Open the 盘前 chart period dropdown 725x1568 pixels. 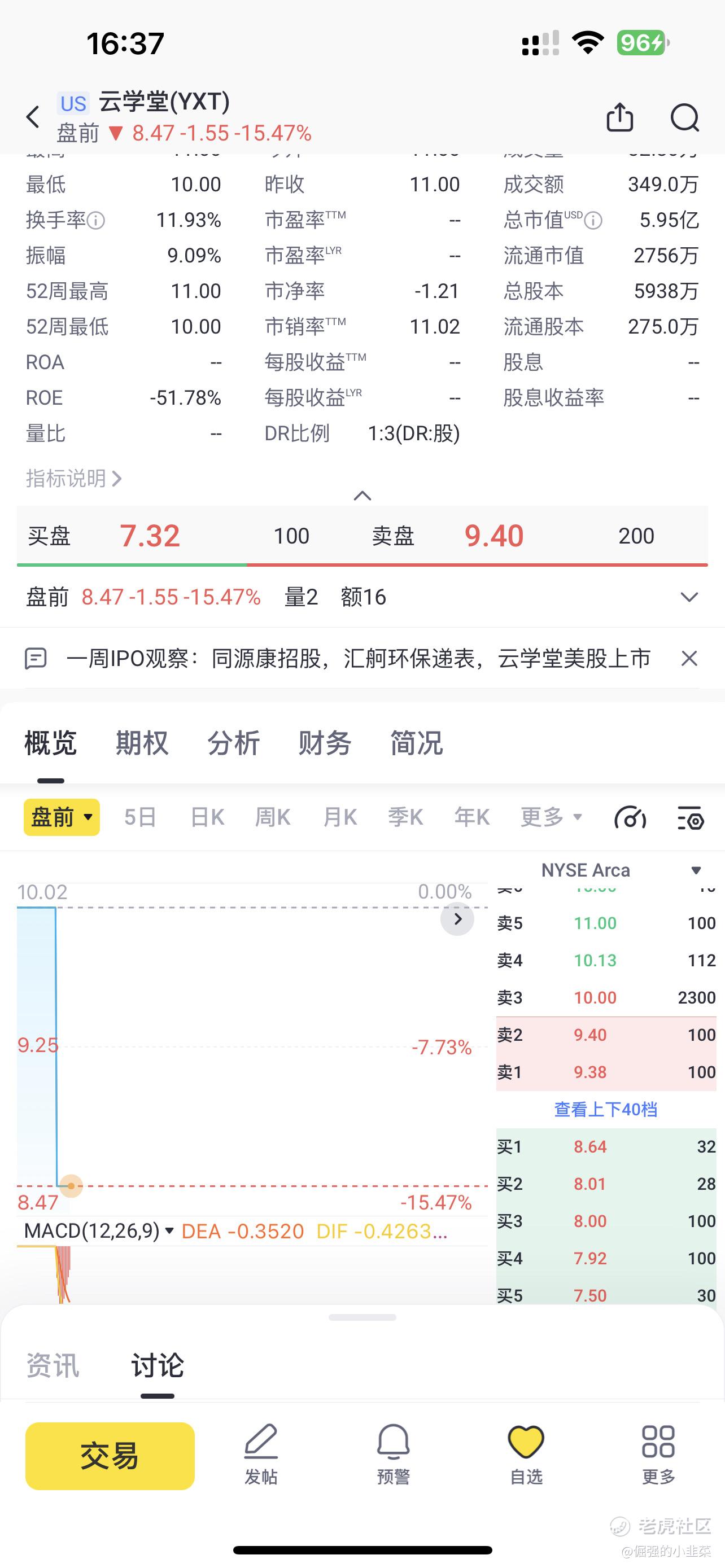pos(62,817)
